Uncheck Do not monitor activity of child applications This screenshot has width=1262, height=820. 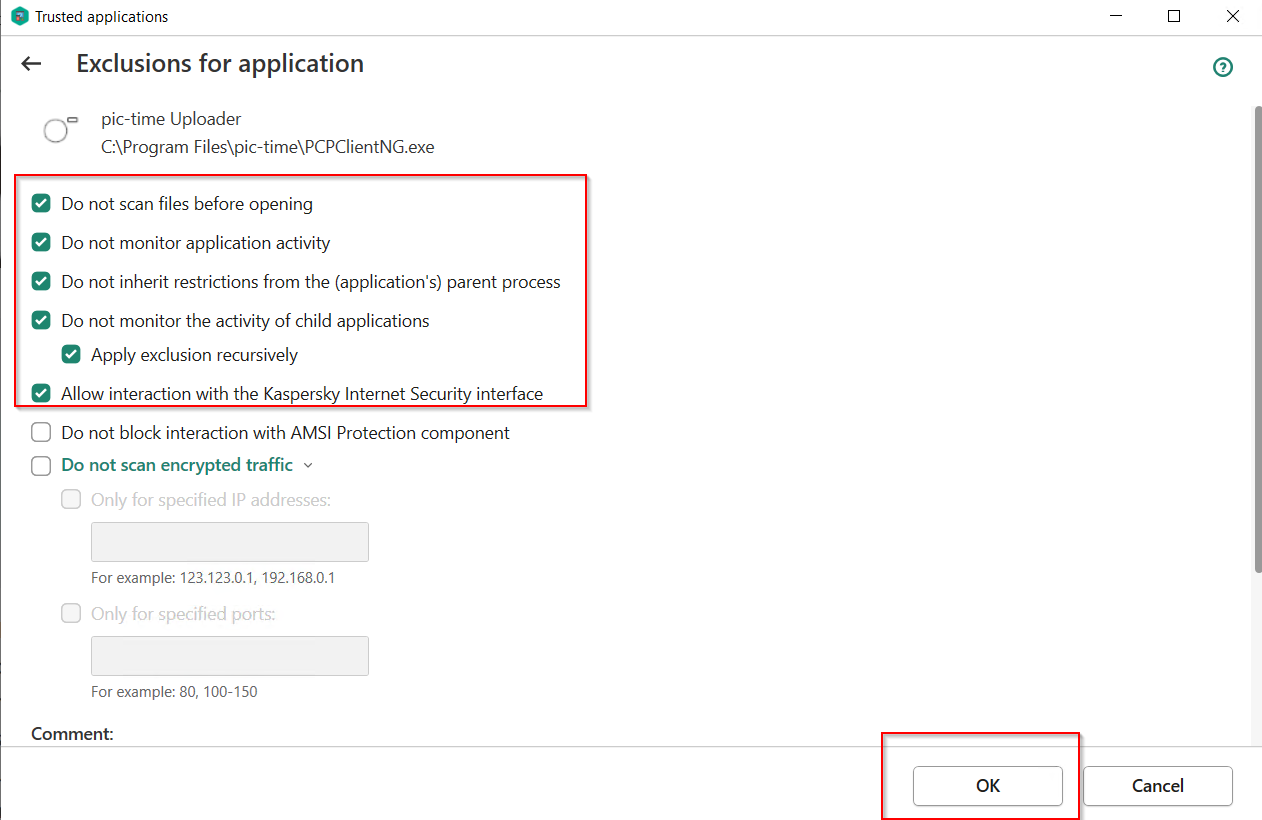pyautogui.click(x=41, y=321)
